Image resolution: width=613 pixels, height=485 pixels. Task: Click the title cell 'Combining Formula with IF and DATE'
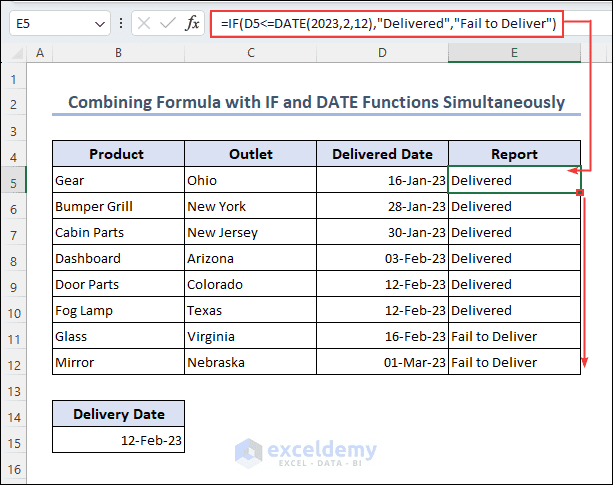(316, 102)
